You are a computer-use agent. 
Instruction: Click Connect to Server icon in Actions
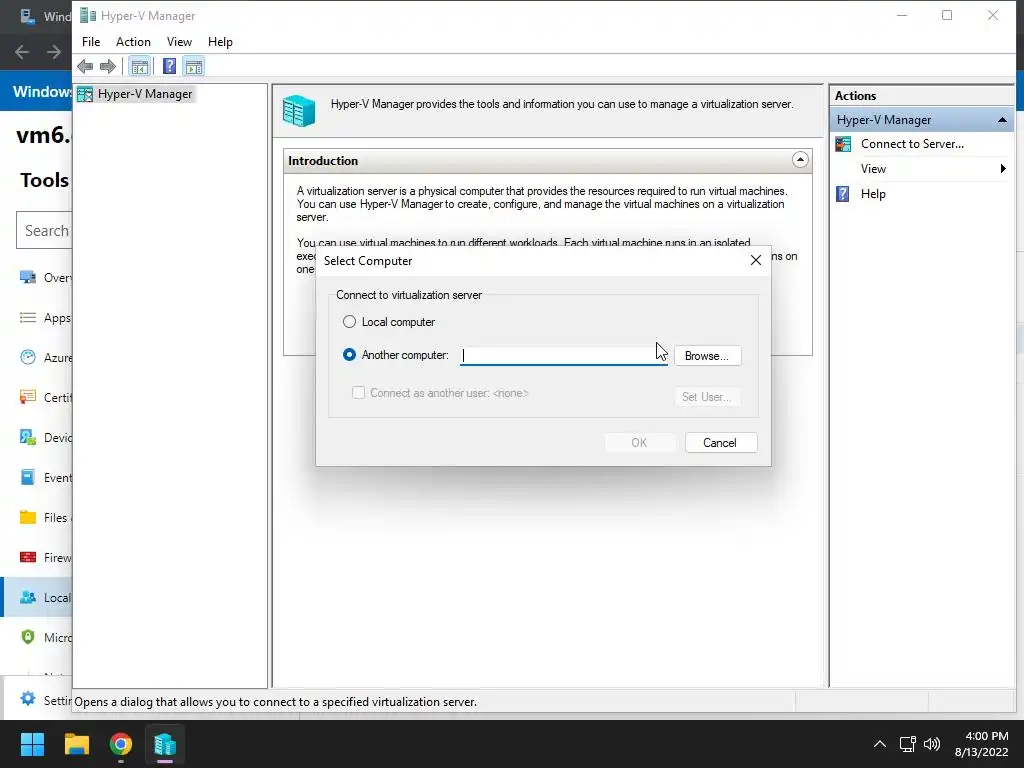(x=843, y=144)
